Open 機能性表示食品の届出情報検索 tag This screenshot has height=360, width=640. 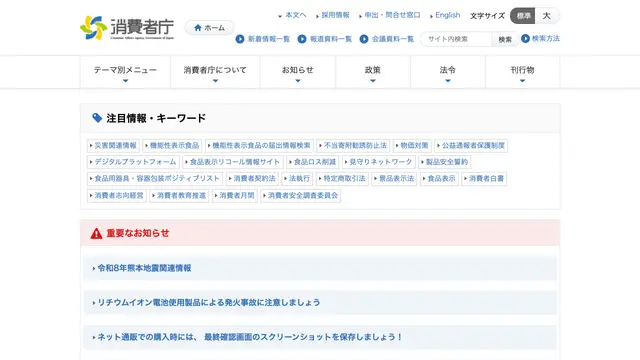259,145
